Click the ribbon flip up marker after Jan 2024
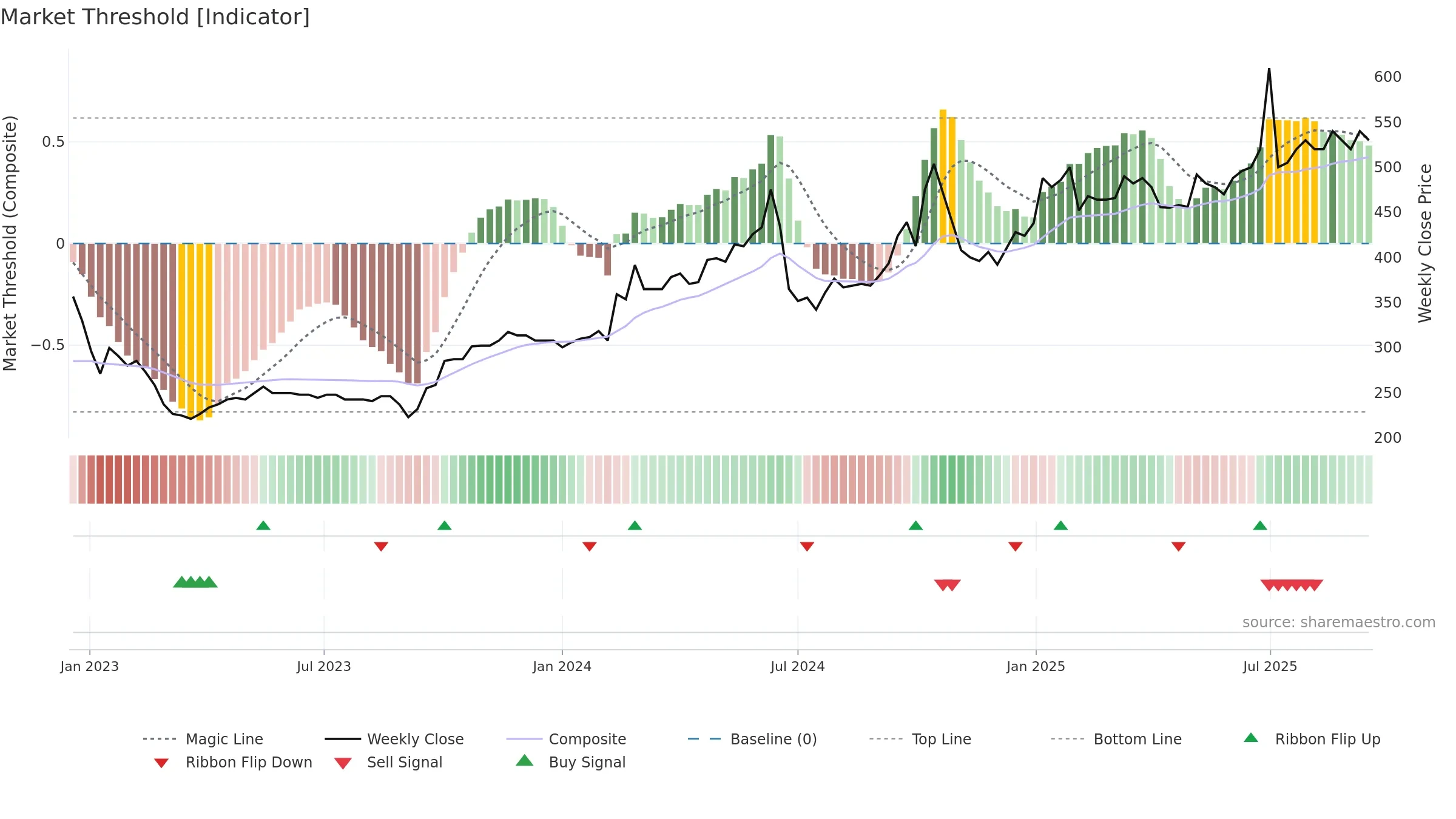This screenshot has width=1456, height=819. tap(635, 525)
